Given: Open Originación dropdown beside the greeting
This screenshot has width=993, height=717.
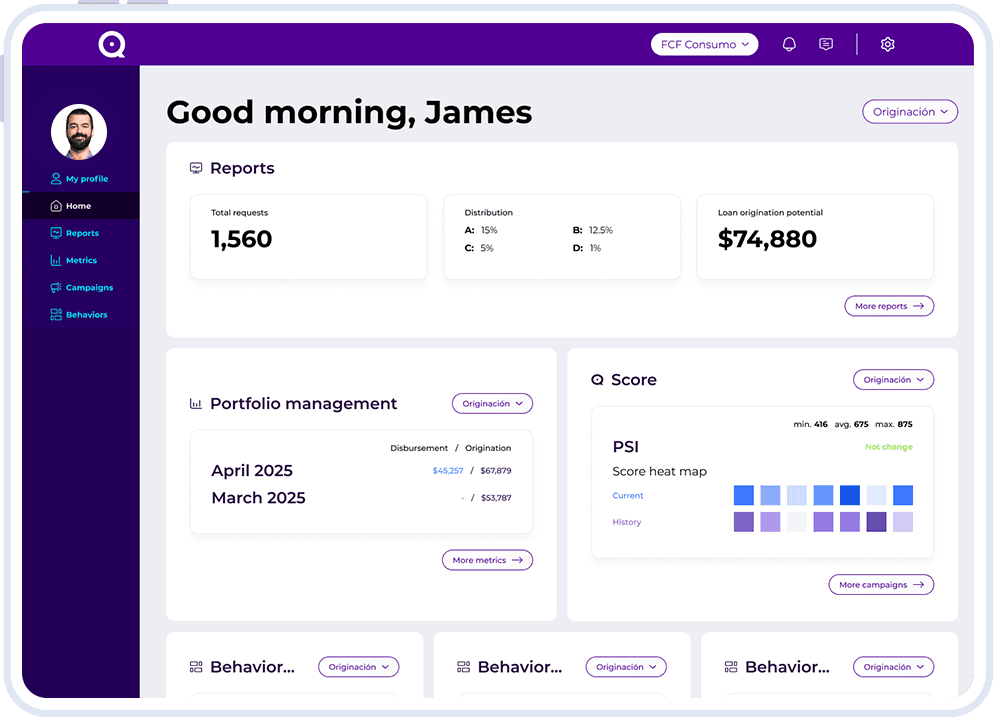Looking at the screenshot, I should 909,111.
